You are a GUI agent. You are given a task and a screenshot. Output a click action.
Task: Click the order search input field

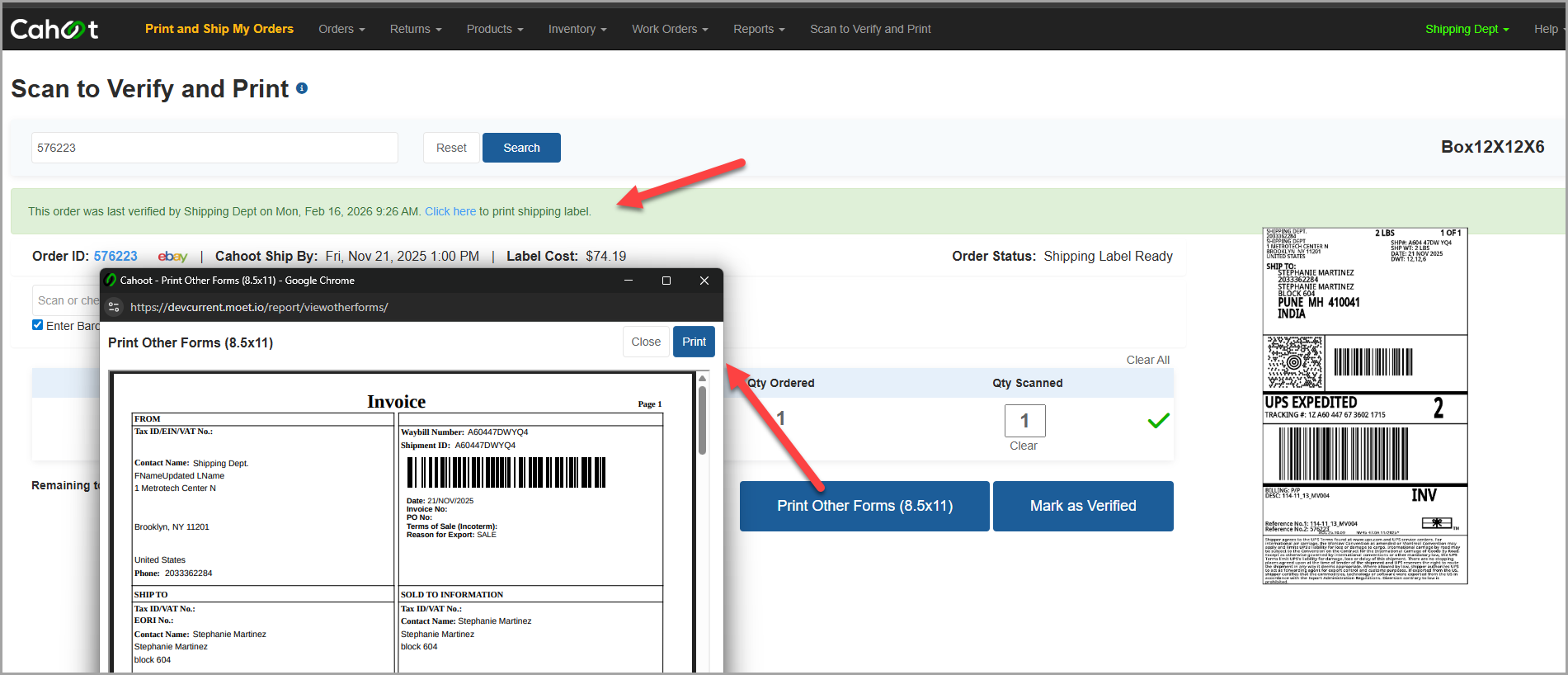tap(214, 148)
